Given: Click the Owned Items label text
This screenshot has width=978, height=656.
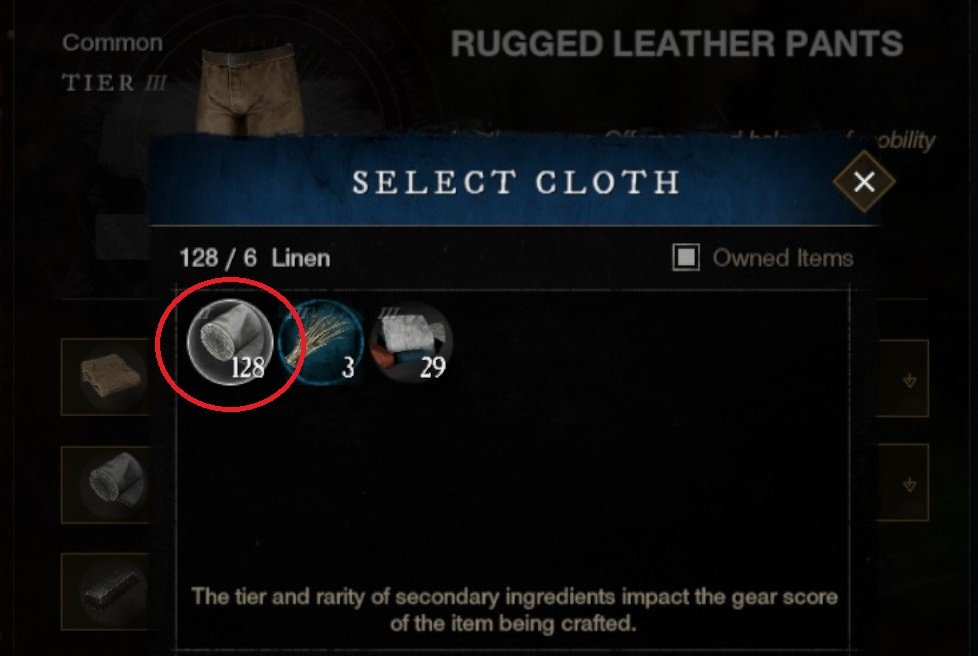Looking at the screenshot, I should click(x=783, y=258).
